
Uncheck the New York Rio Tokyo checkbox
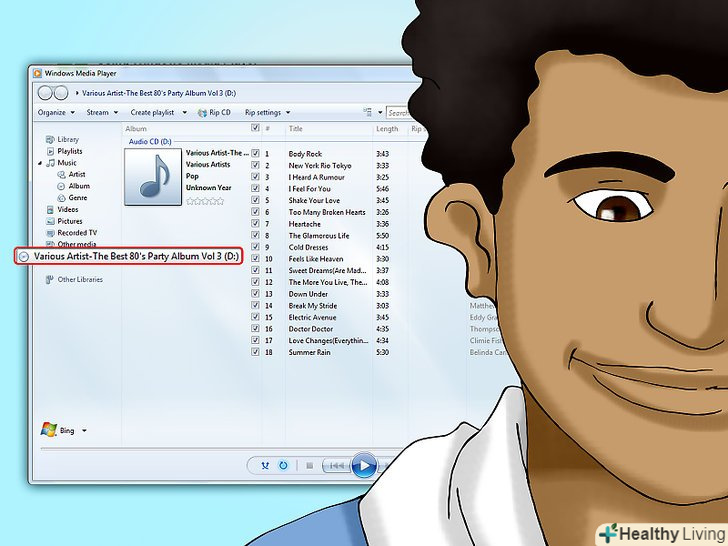click(x=255, y=165)
